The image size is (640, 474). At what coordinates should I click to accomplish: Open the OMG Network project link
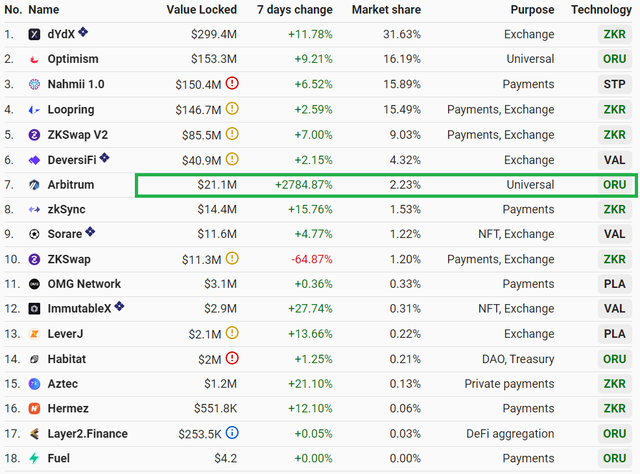point(84,284)
